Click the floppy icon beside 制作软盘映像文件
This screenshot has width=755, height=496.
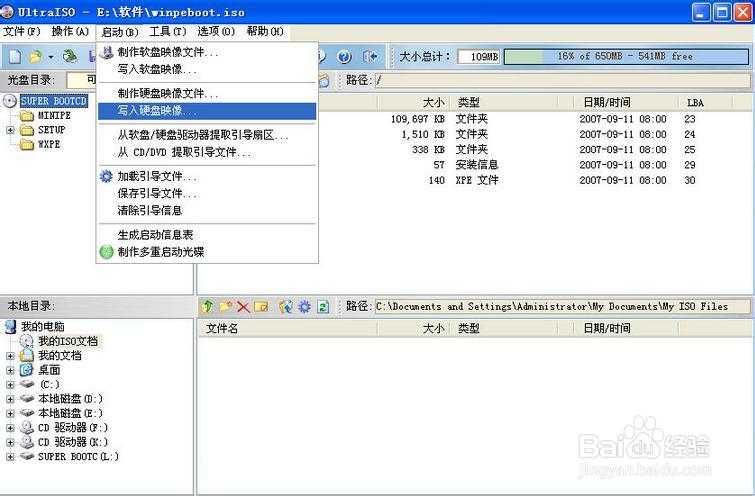[x=106, y=52]
